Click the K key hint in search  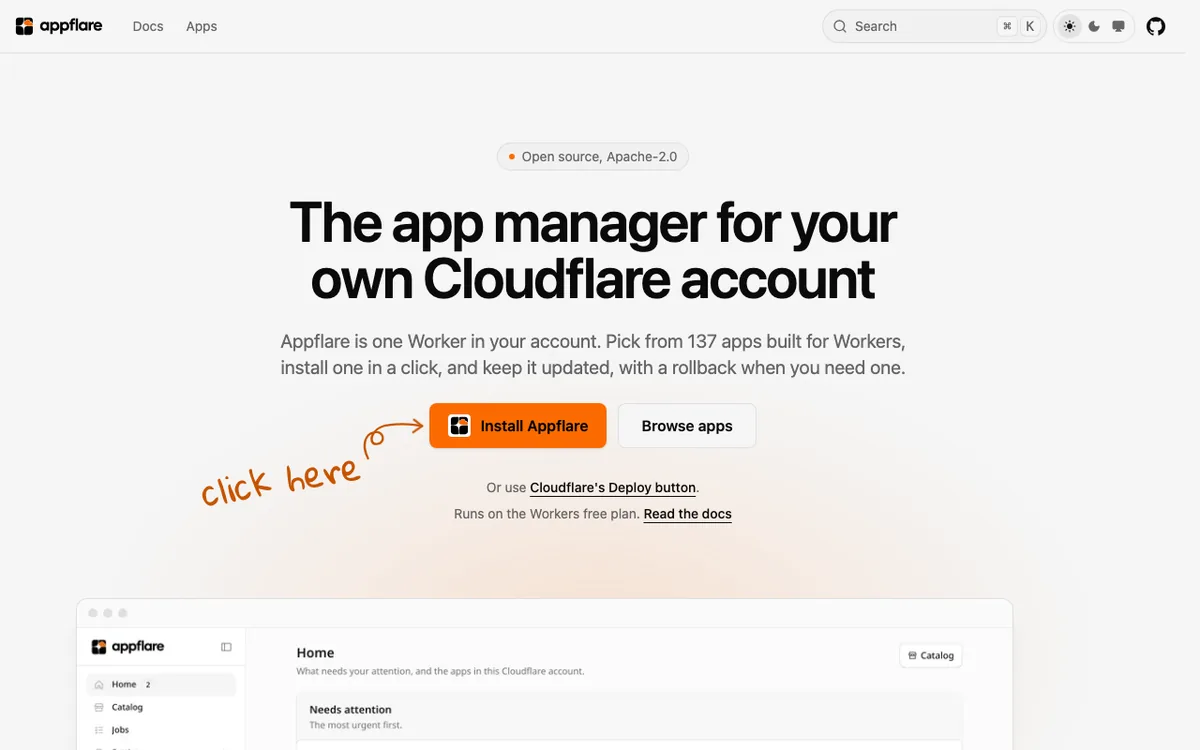tap(1030, 27)
